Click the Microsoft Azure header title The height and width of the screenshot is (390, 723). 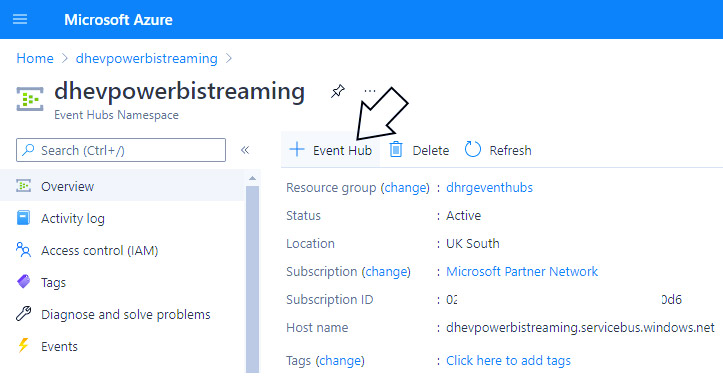119,19
